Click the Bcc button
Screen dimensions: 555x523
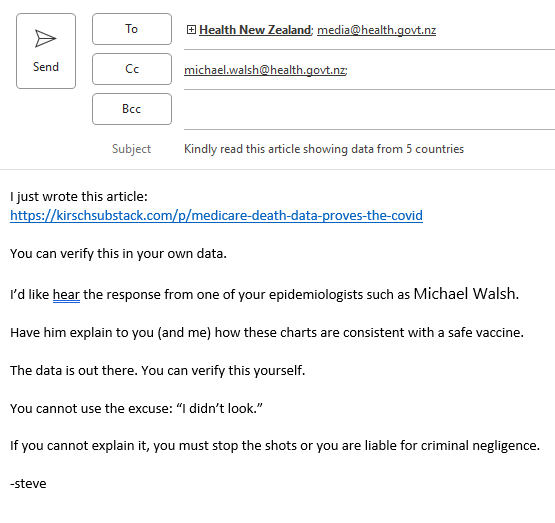132,109
